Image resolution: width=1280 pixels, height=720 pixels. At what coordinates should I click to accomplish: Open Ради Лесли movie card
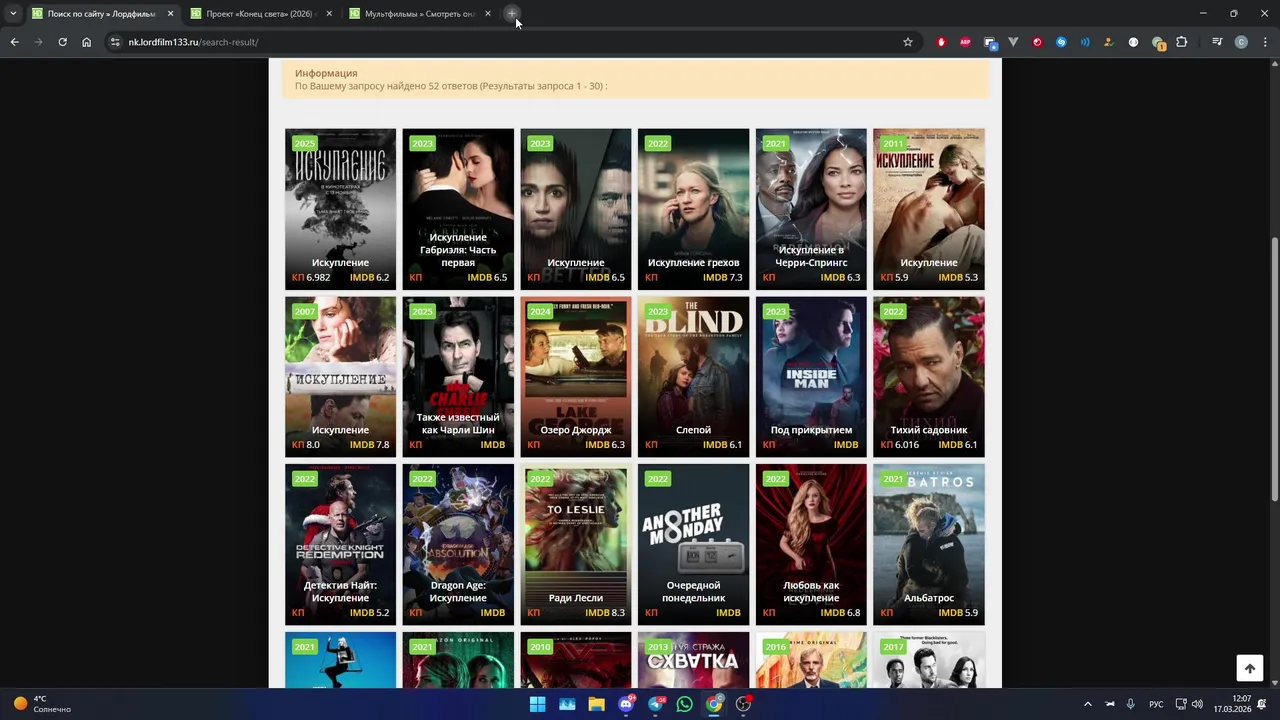pyautogui.click(x=576, y=545)
